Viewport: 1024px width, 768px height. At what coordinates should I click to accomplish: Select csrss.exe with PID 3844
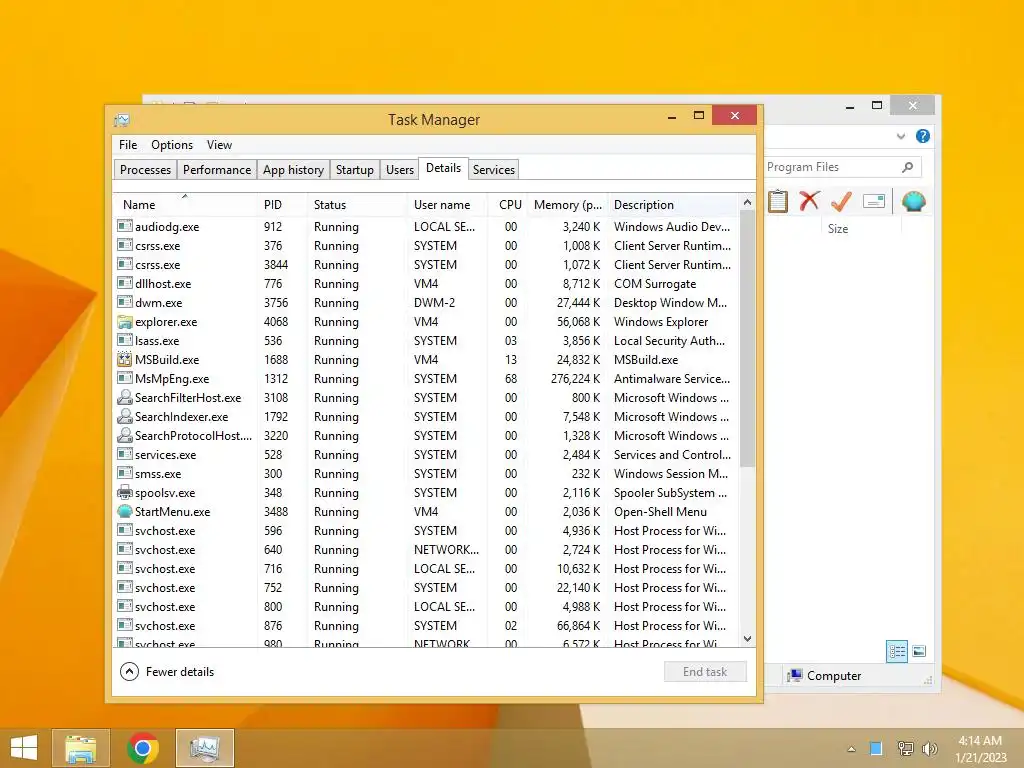point(426,264)
